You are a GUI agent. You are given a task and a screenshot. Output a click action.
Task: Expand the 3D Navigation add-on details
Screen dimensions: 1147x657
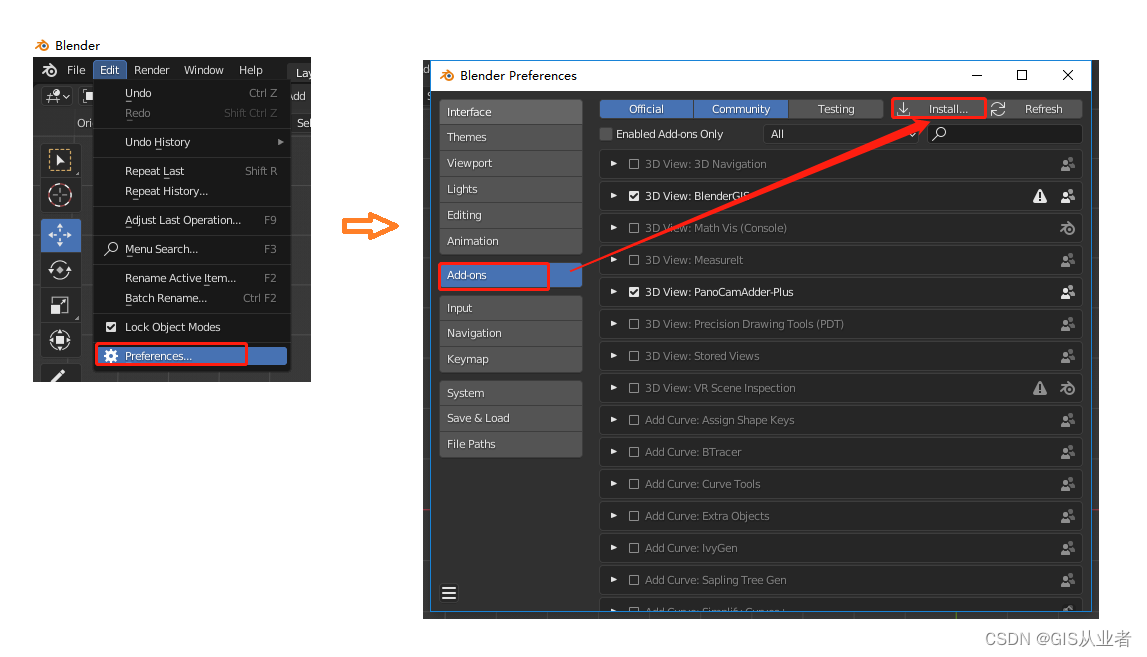tap(614, 164)
